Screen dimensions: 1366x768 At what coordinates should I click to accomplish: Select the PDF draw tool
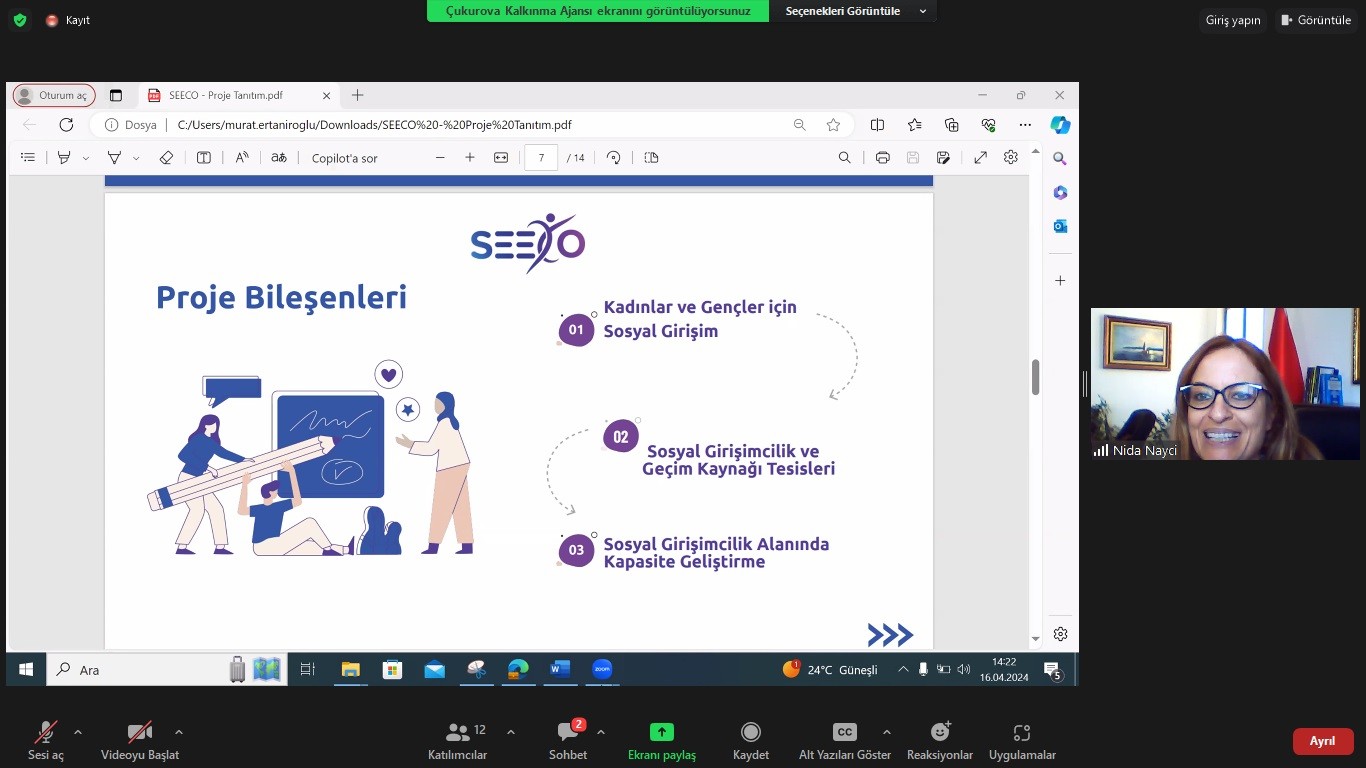coord(114,158)
